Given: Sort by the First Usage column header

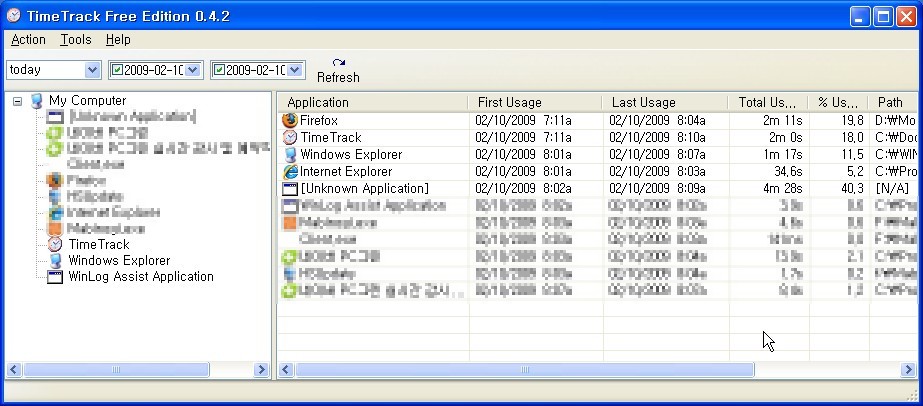Looking at the screenshot, I should [x=535, y=102].
